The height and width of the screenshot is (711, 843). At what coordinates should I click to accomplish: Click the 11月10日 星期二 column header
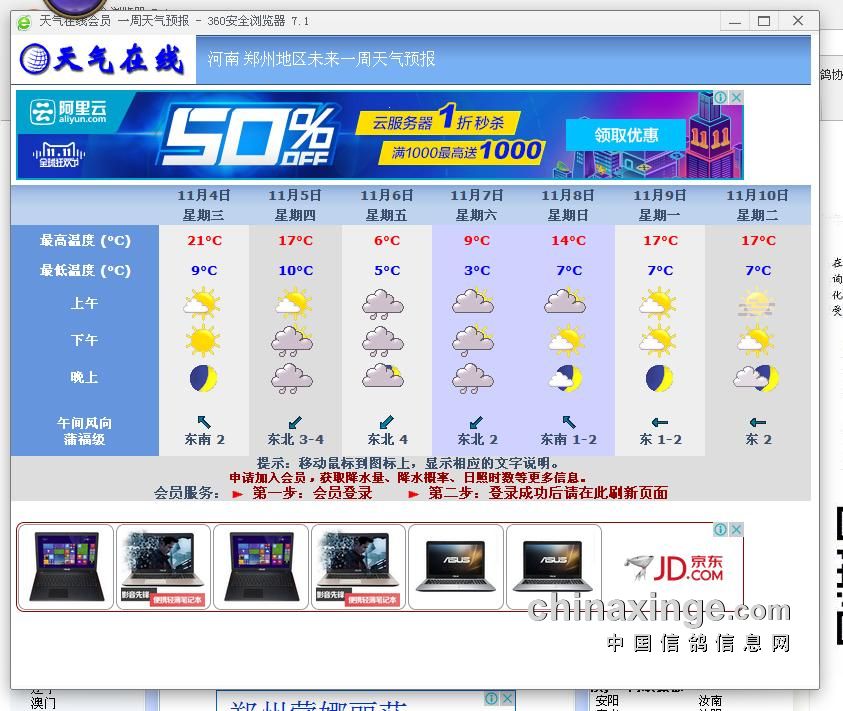(758, 205)
